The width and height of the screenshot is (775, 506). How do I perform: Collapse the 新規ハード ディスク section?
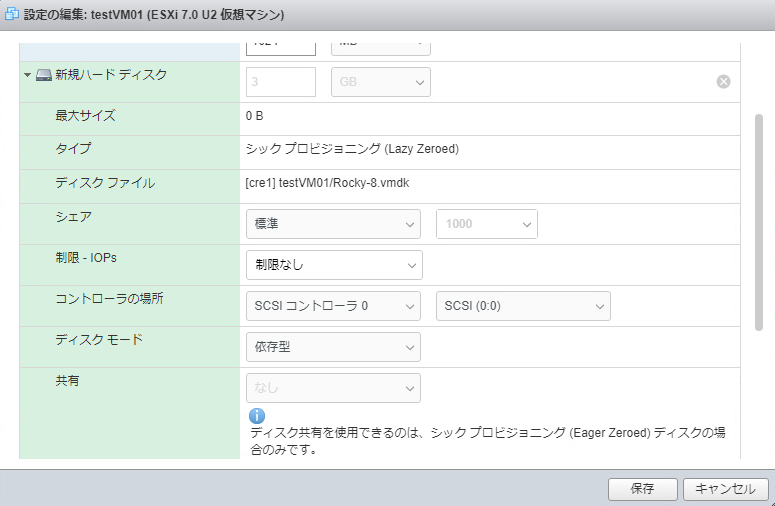(28, 75)
